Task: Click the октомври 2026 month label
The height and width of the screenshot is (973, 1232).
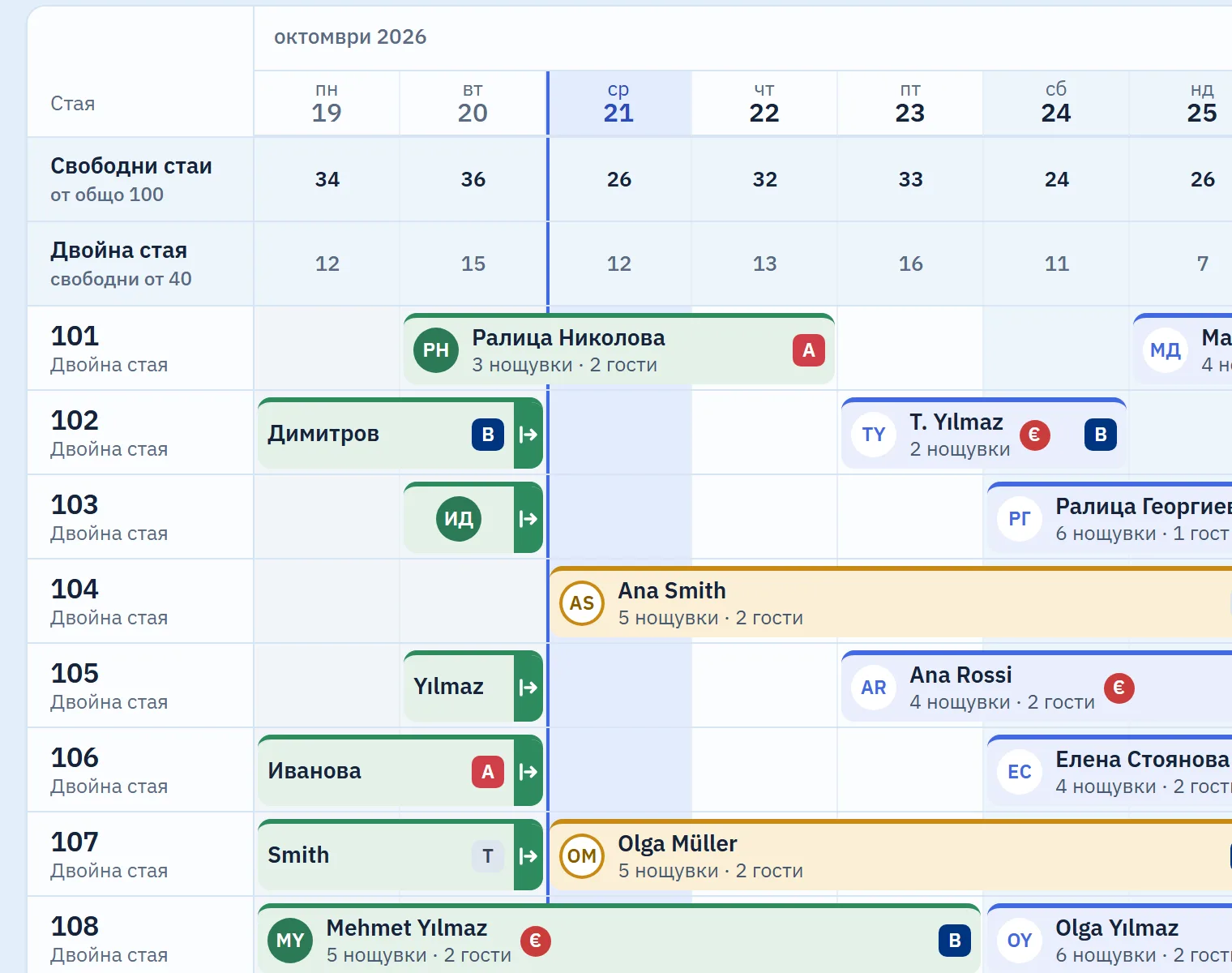Action: point(350,37)
